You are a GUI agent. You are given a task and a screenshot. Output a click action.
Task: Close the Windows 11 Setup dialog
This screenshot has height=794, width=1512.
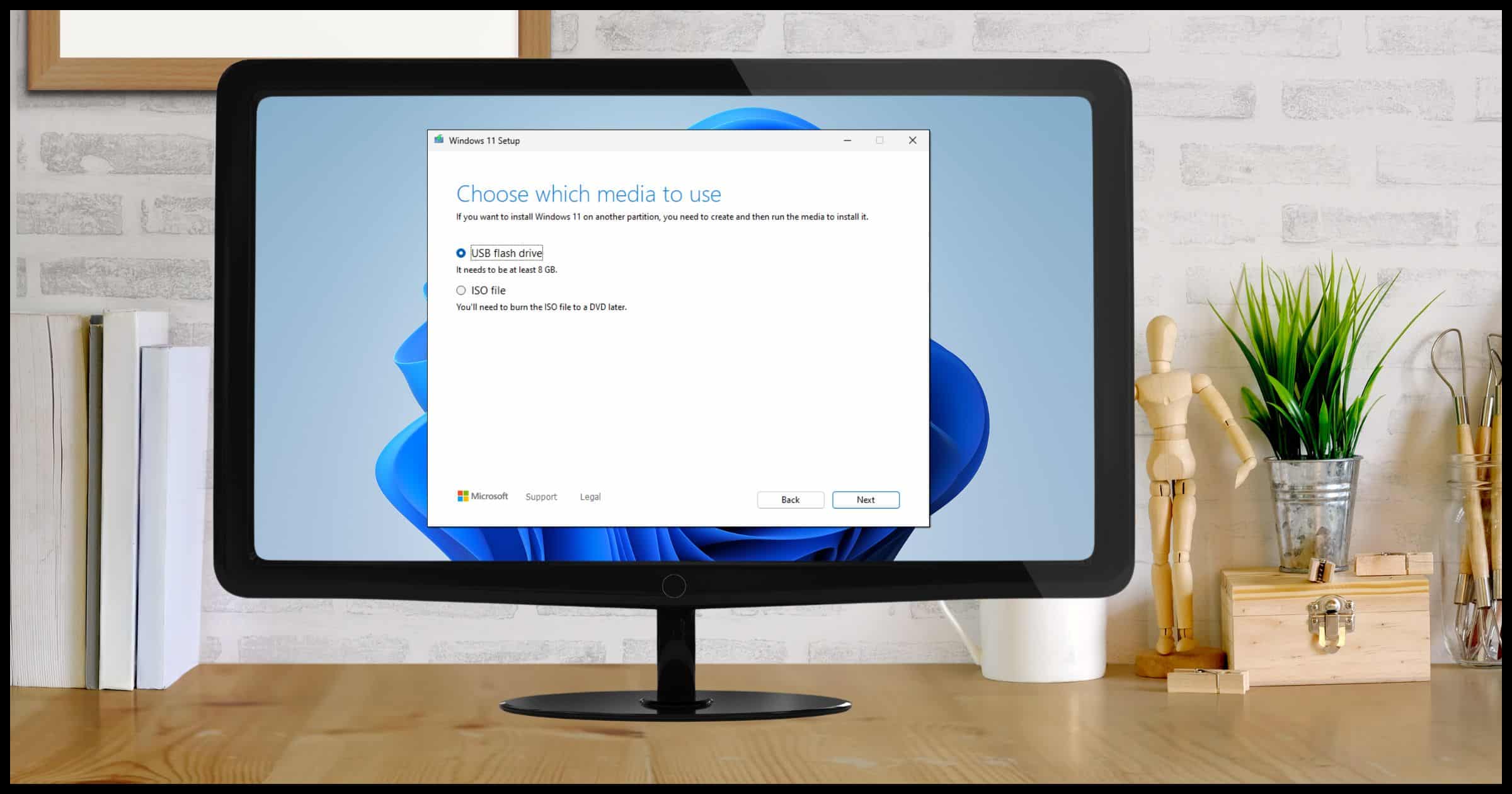coord(912,140)
